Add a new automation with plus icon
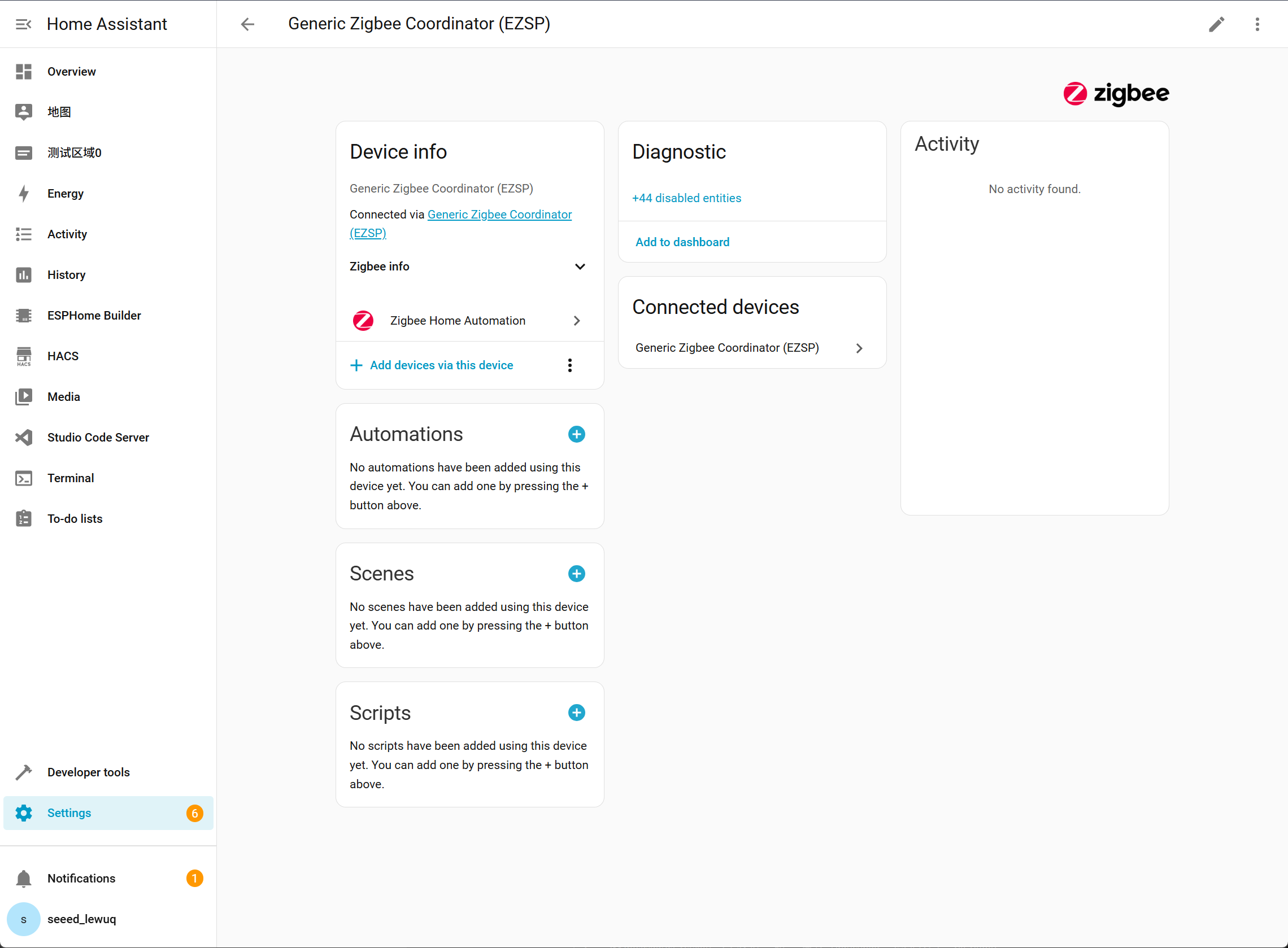Screen dimensions: 1288x948 point(576,434)
